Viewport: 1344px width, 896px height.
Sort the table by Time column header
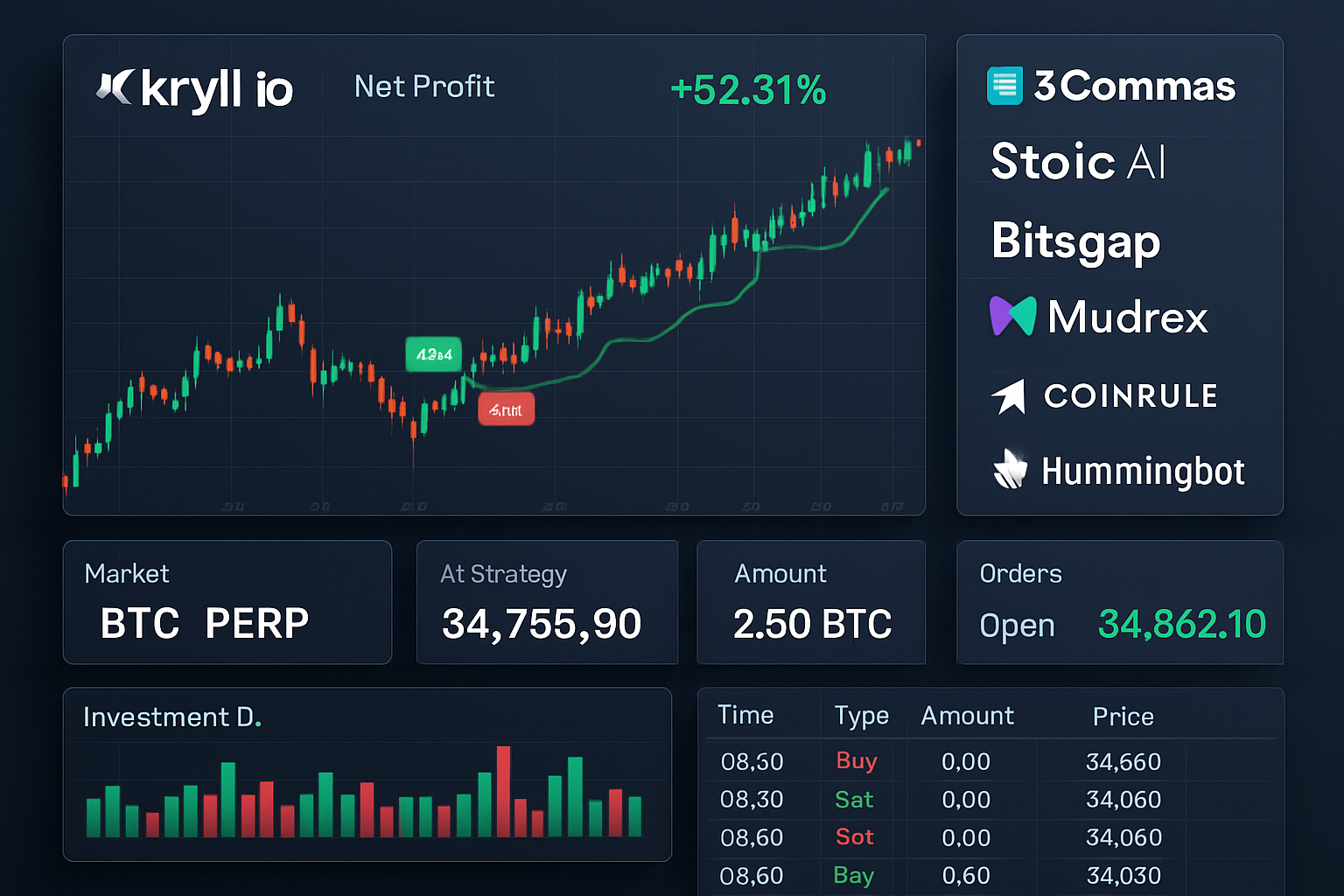pos(745,716)
